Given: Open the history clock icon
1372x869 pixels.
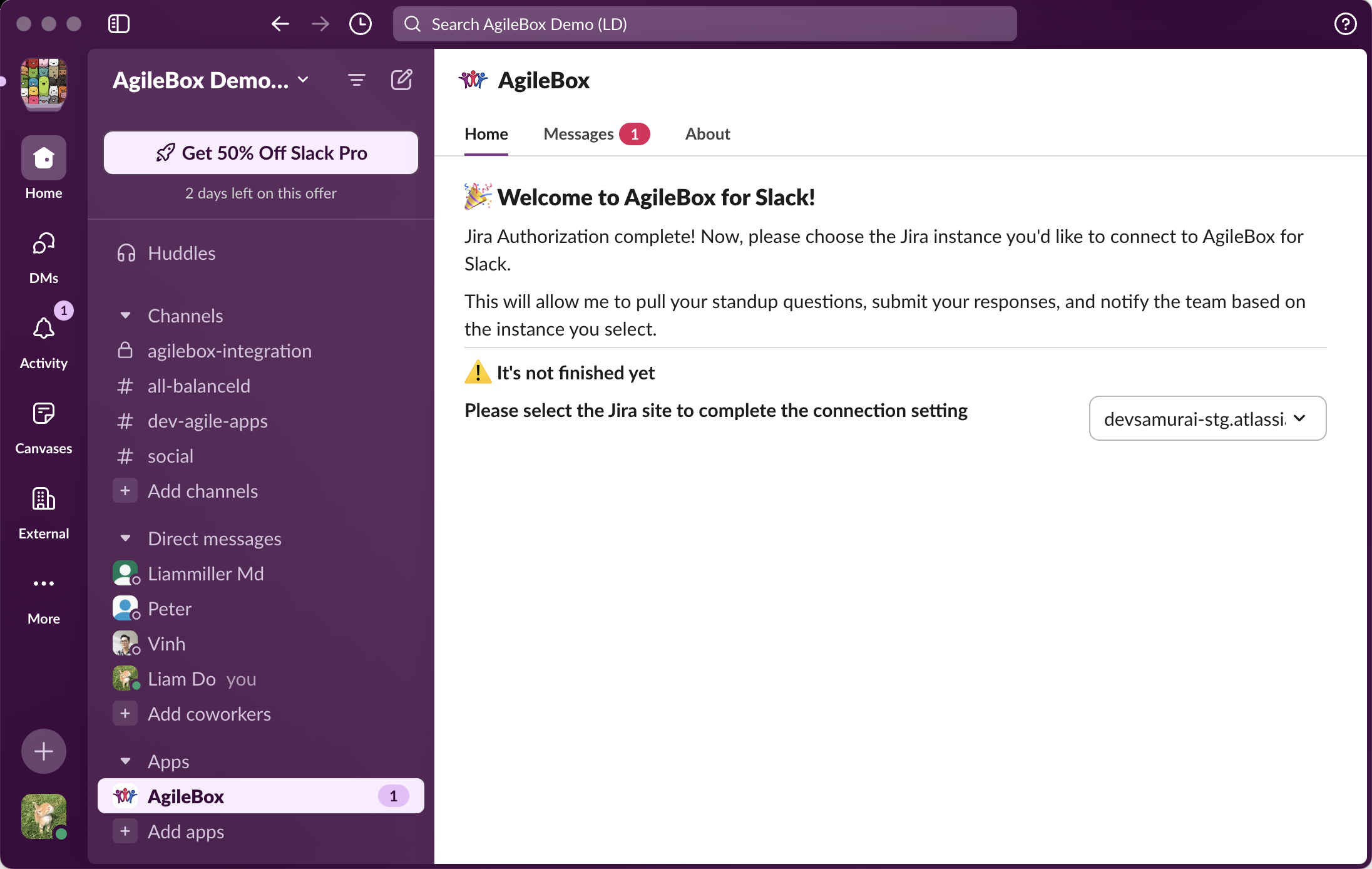Looking at the screenshot, I should click(360, 24).
